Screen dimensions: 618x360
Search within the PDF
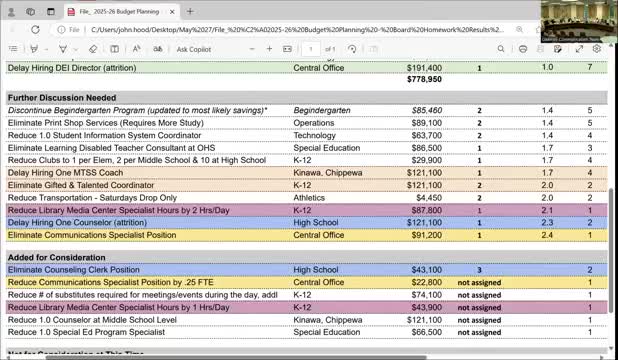501,49
